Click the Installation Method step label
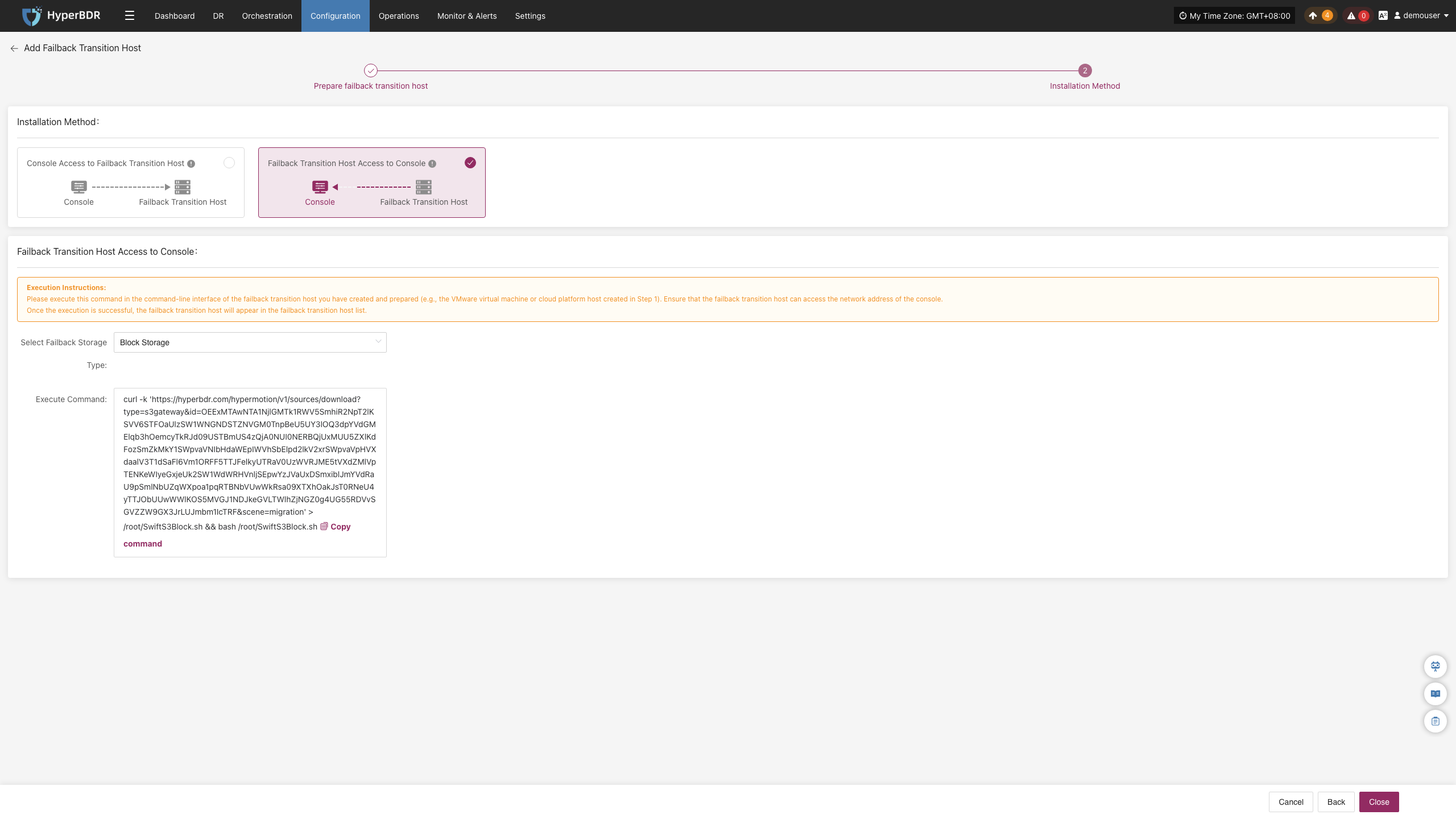Image resolution: width=1456 pixels, height=819 pixels. (1085, 86)
